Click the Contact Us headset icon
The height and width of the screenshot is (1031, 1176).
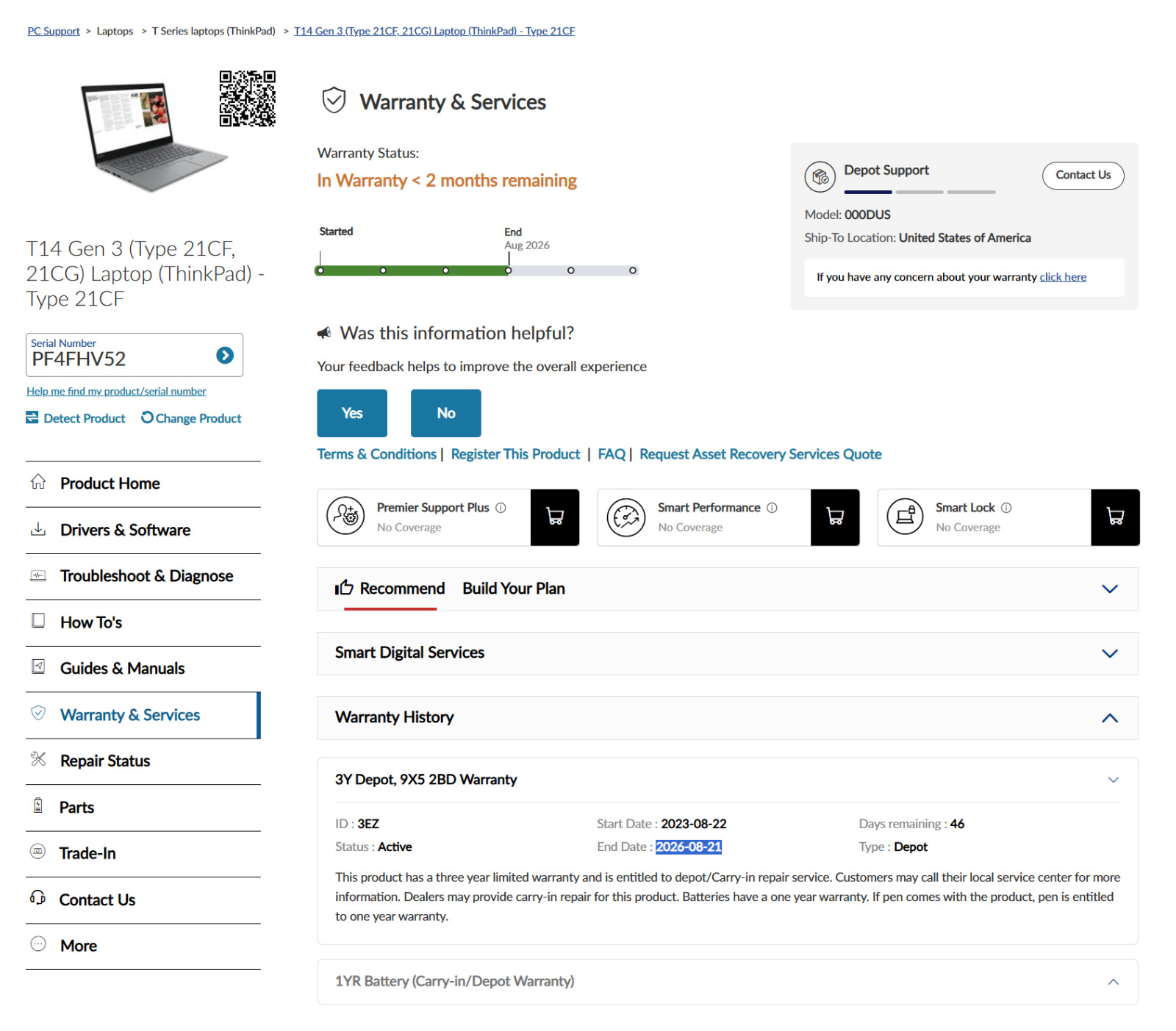pyautogui.click(x=38, y=898)
